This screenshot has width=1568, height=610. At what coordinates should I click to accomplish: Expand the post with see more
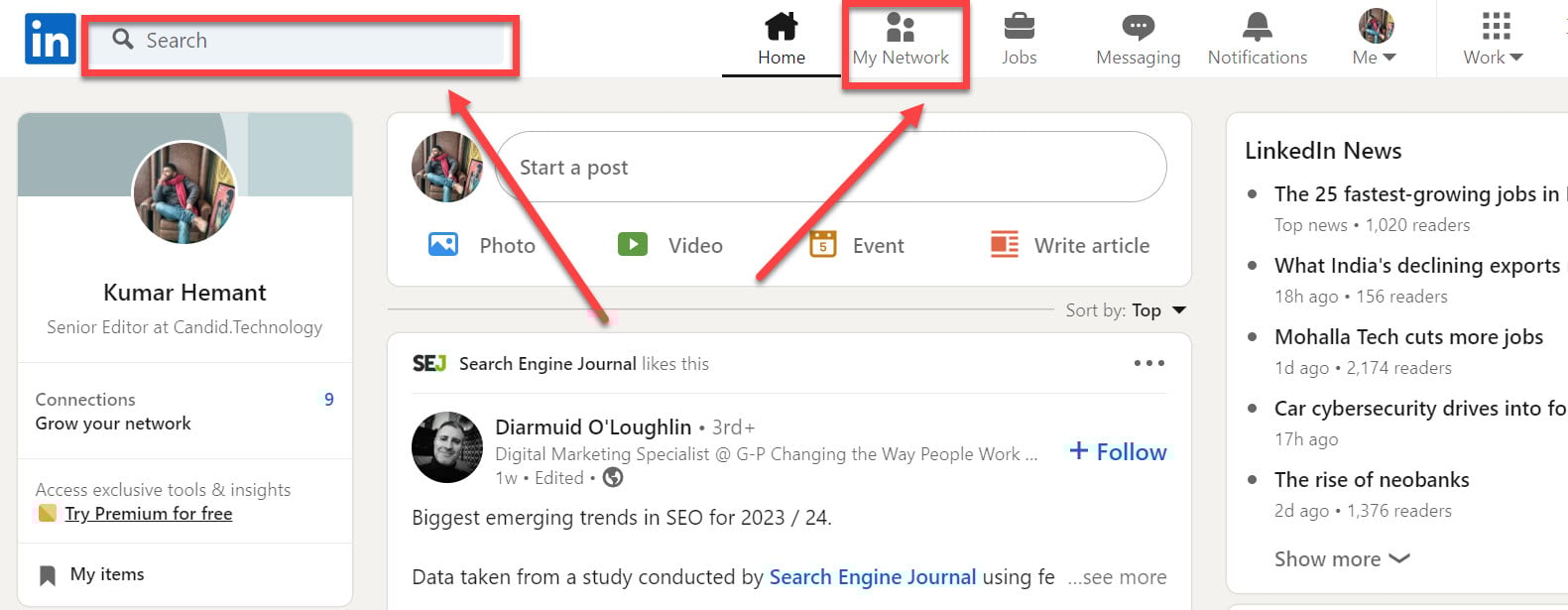click(1117, 577)
